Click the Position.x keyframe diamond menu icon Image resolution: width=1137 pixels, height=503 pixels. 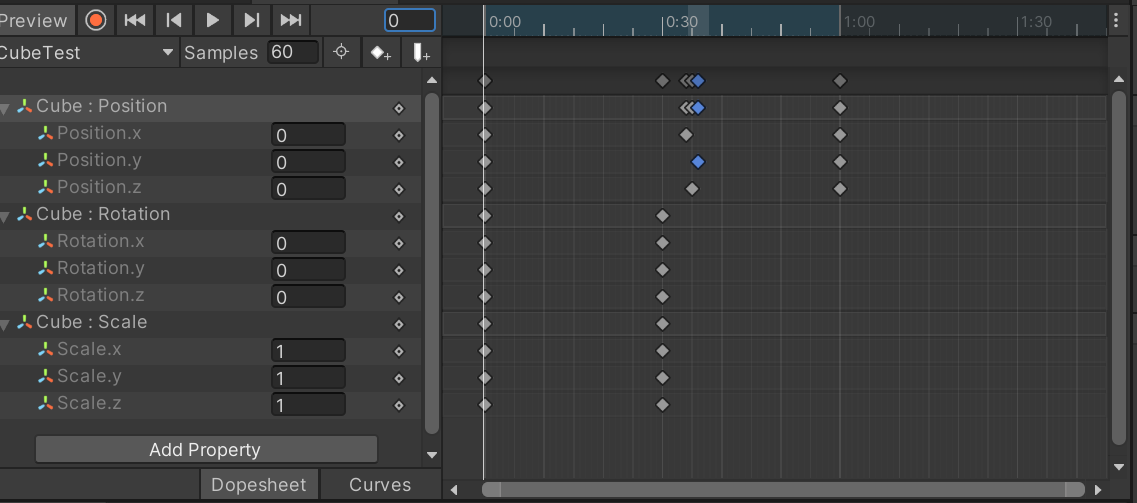[398, 136]
